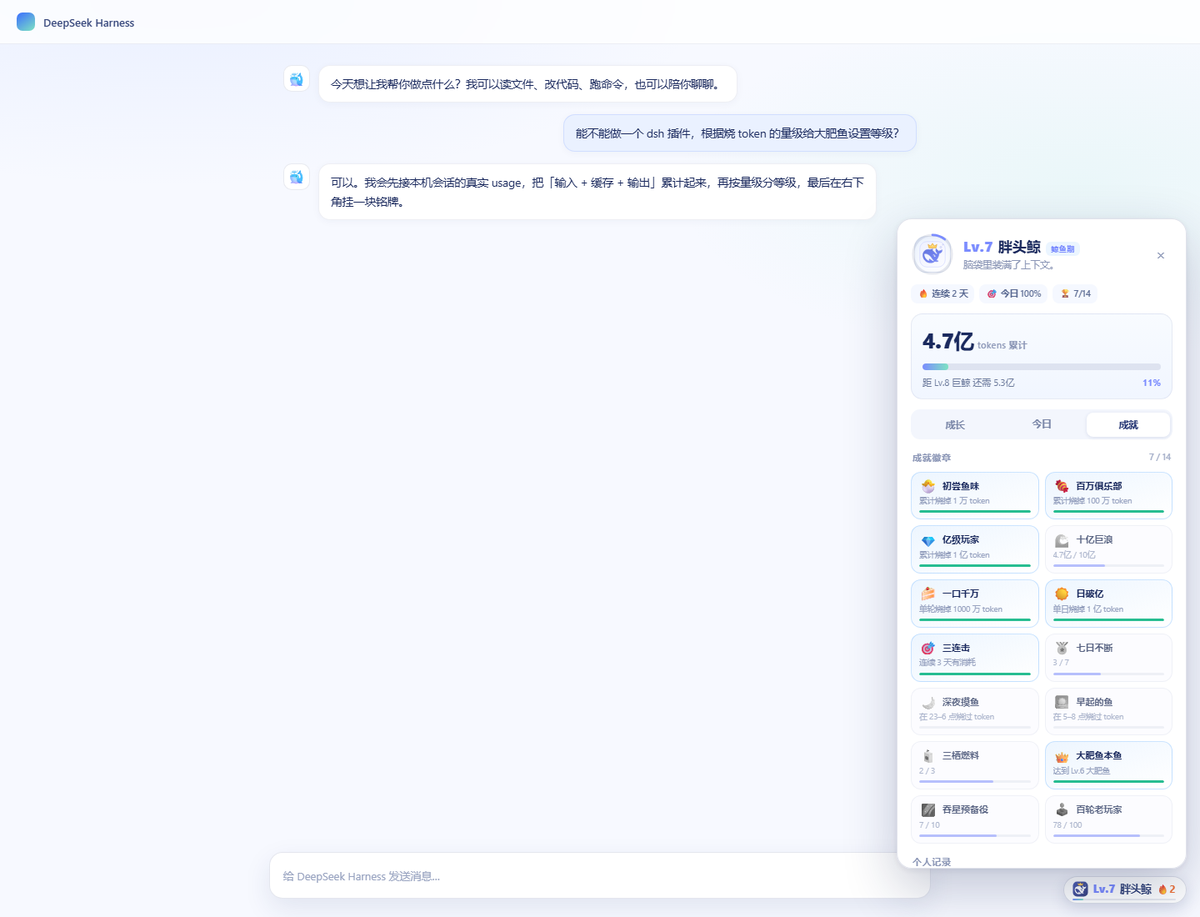
Task: Click the 鲸鱼期 stage tag
Action: coord(1064,248)
